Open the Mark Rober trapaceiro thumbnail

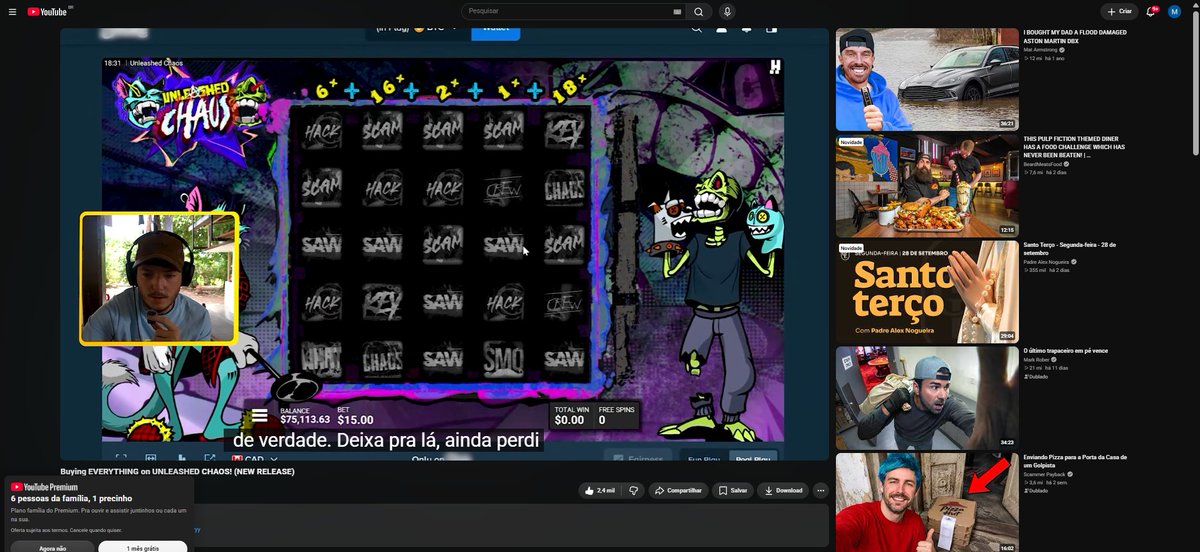click(x=927, y=397)
